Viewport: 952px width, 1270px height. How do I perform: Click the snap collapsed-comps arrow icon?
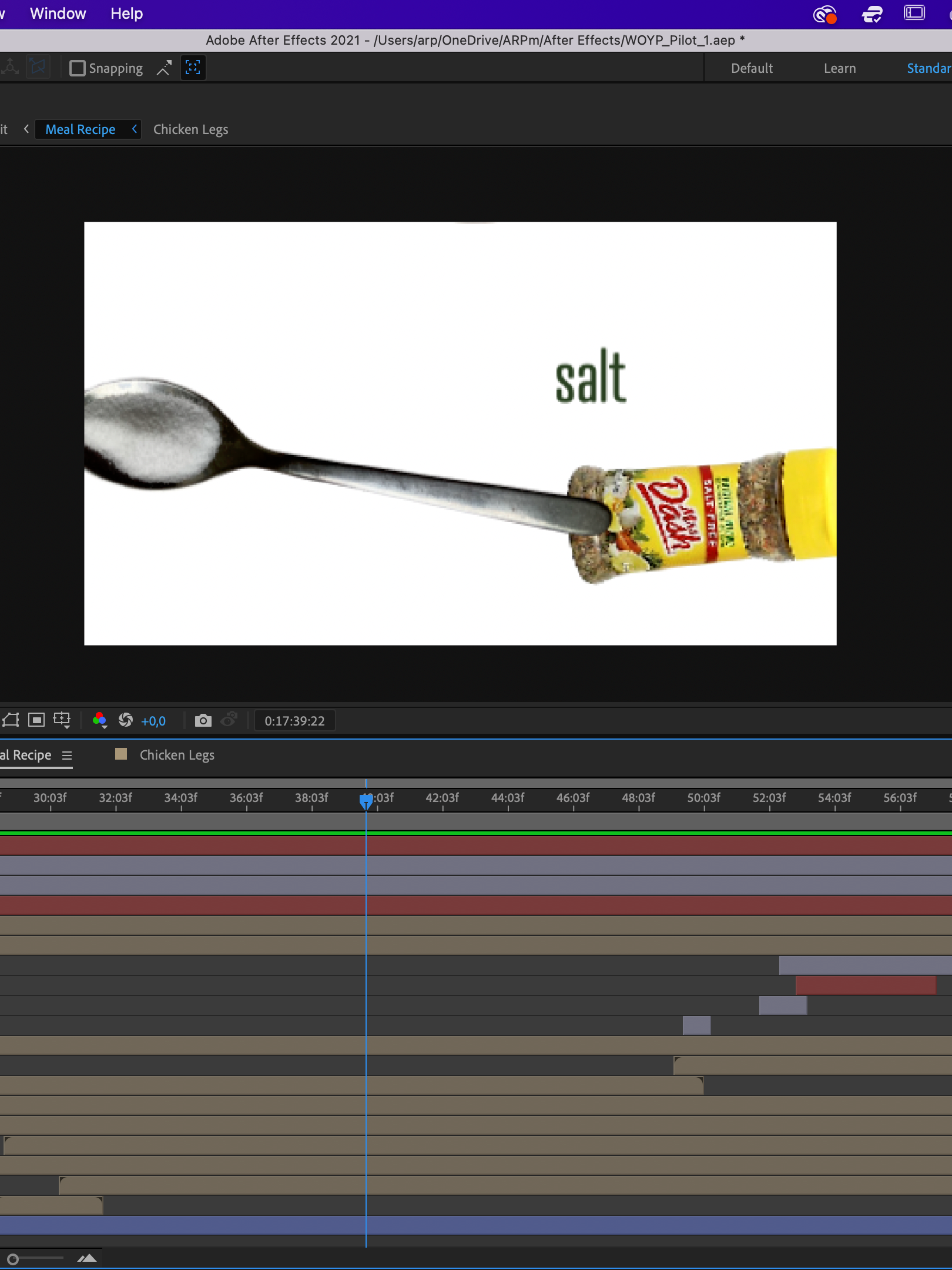[x=164, y=68]
